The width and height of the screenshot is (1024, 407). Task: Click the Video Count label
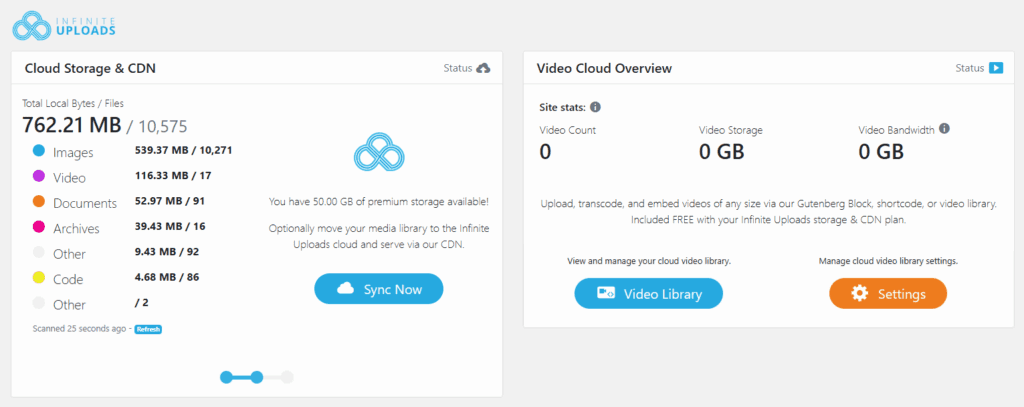[x=568, y=130]
